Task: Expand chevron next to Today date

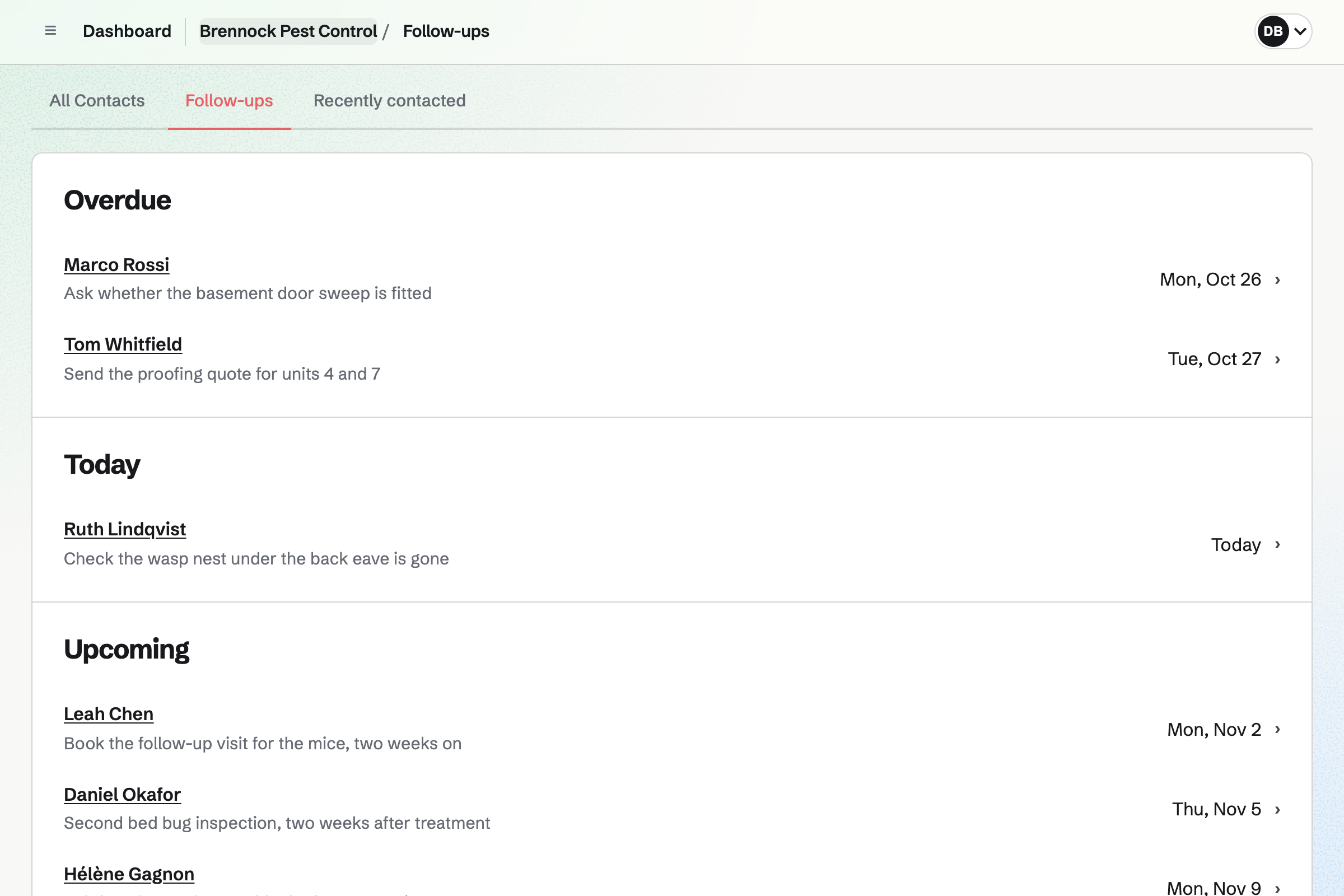Action: [x=1278, y=544]
